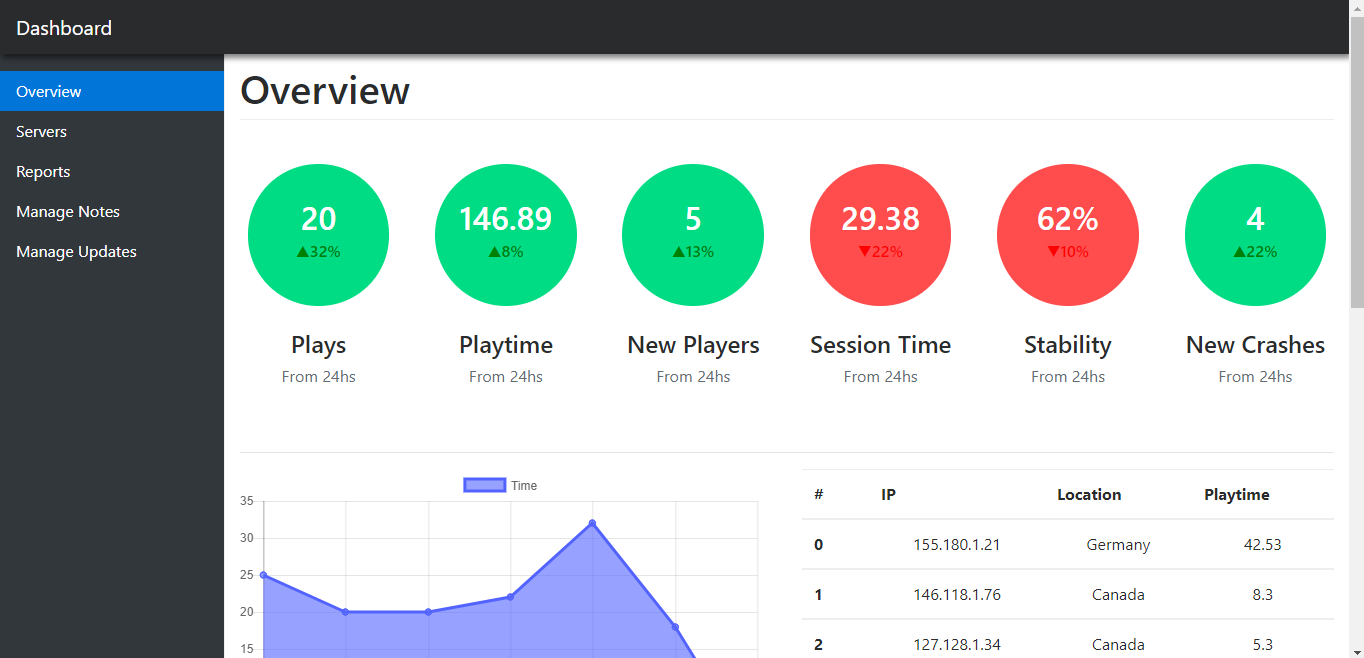Click row index 1 in table
1364x658 pixels.
(x=819, y=594)
